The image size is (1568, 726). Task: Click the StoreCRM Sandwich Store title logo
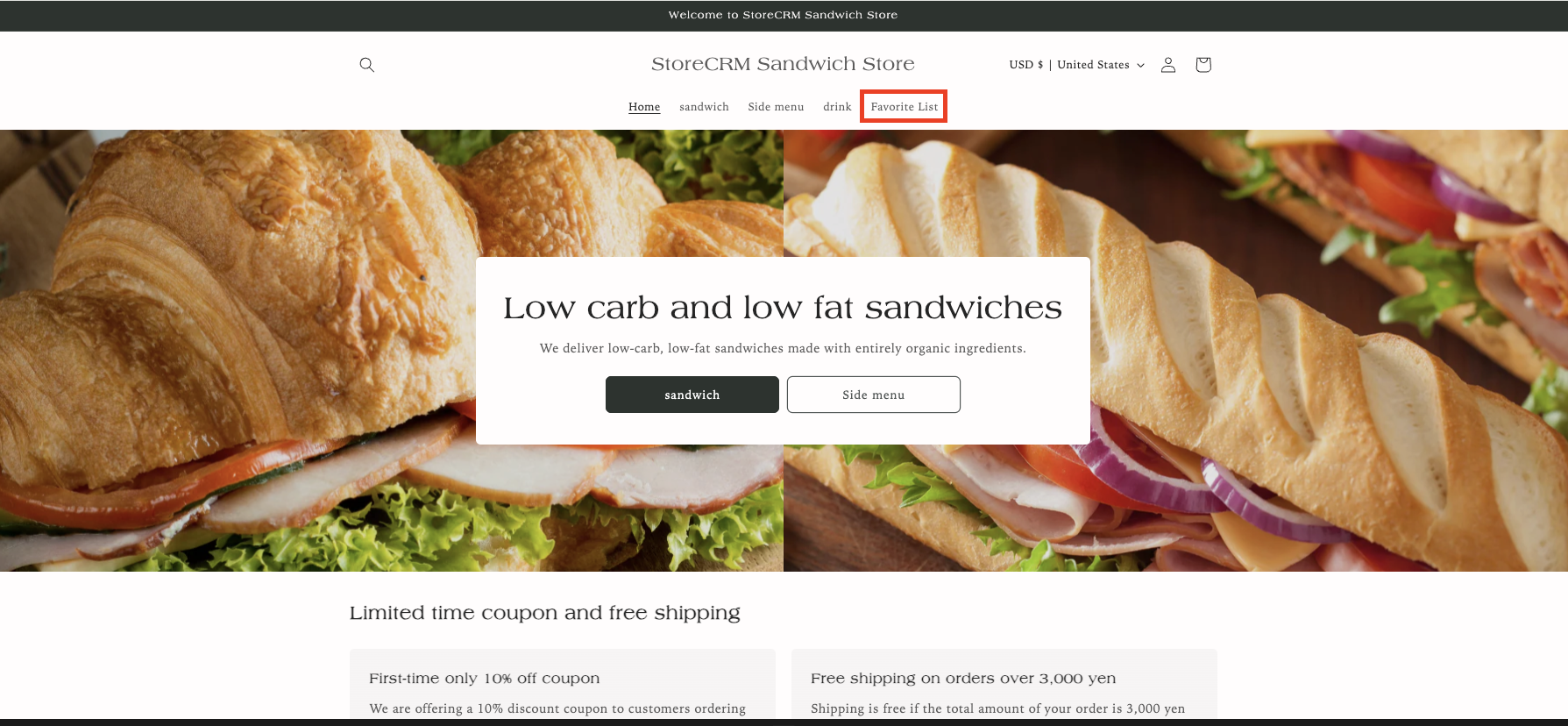(783, 64)
